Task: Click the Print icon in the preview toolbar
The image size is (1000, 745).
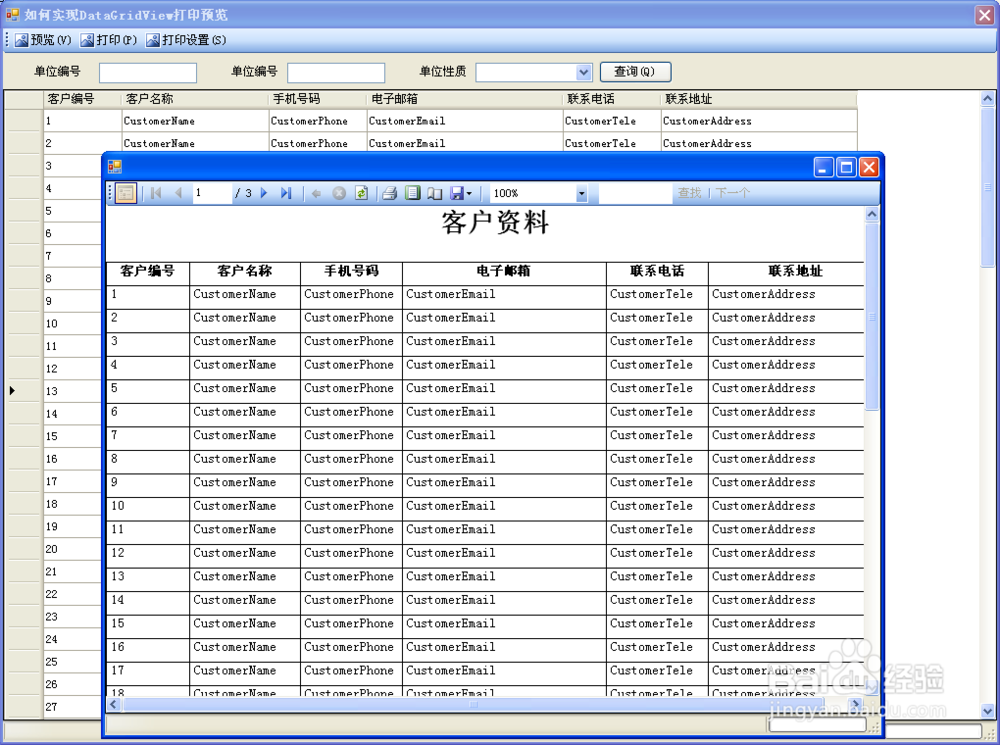Action: 391,193
